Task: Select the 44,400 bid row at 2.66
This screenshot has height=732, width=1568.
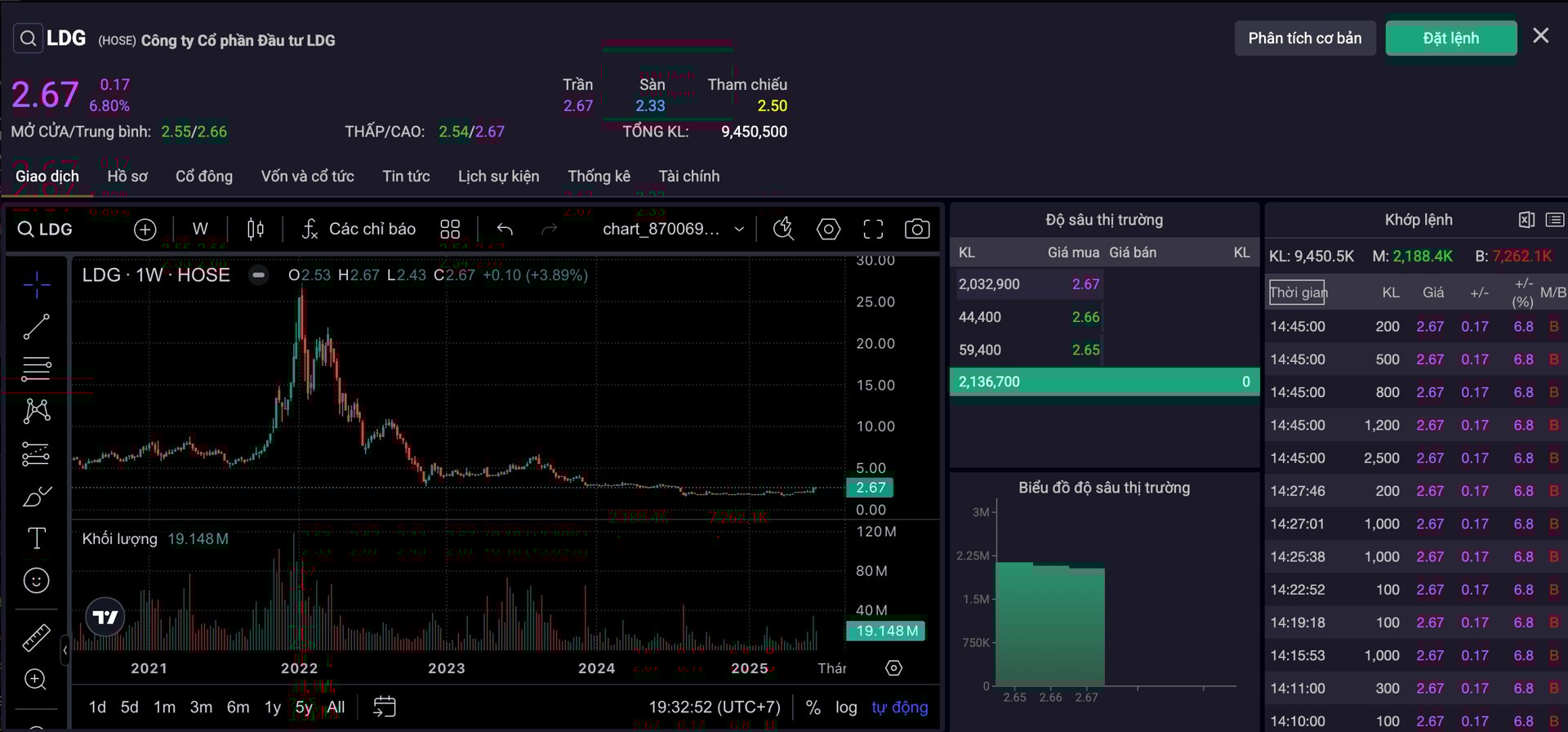Action: [x=1028, y=317]
